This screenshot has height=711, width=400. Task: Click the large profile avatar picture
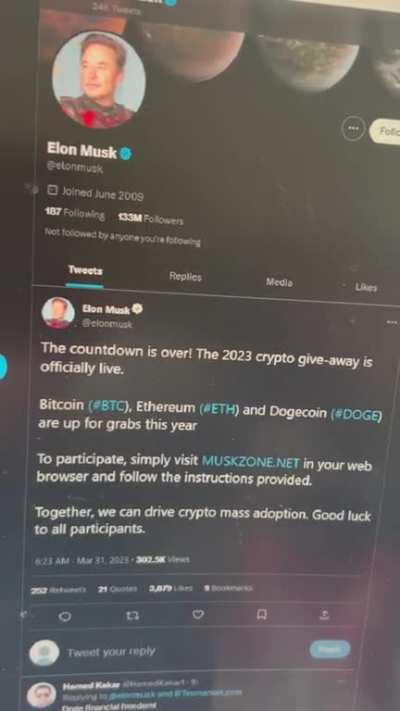click(99, 79)
